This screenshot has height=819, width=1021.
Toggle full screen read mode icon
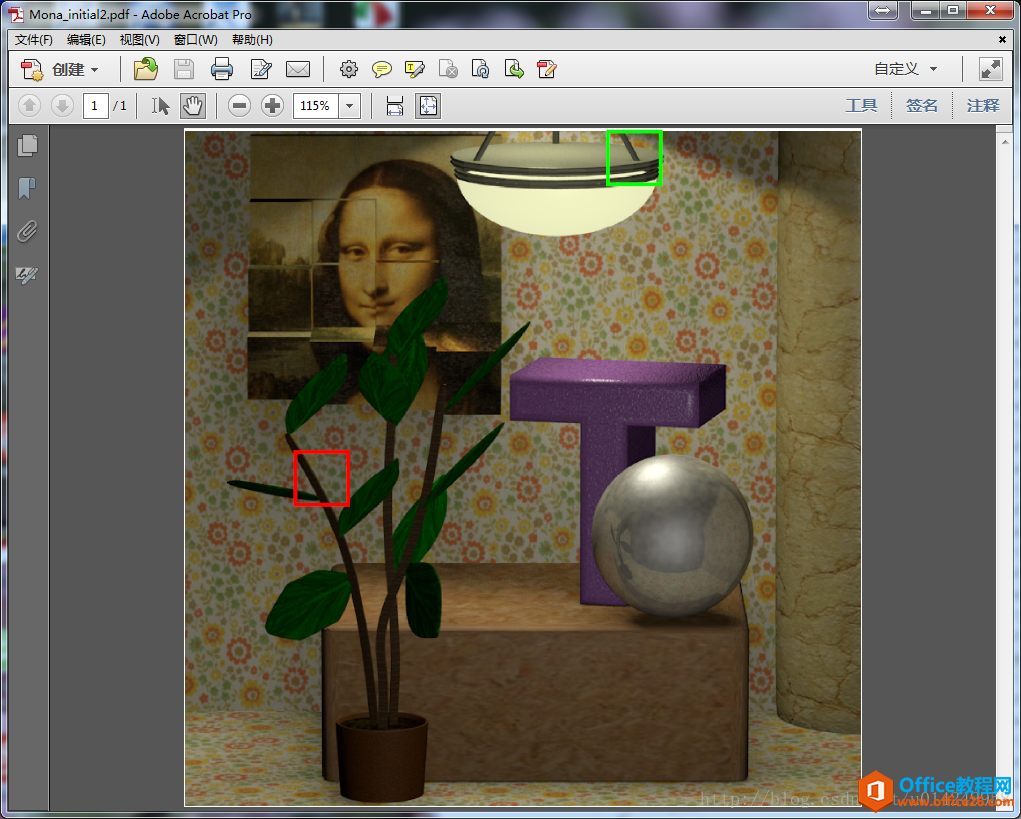click(x=990, y=69)
